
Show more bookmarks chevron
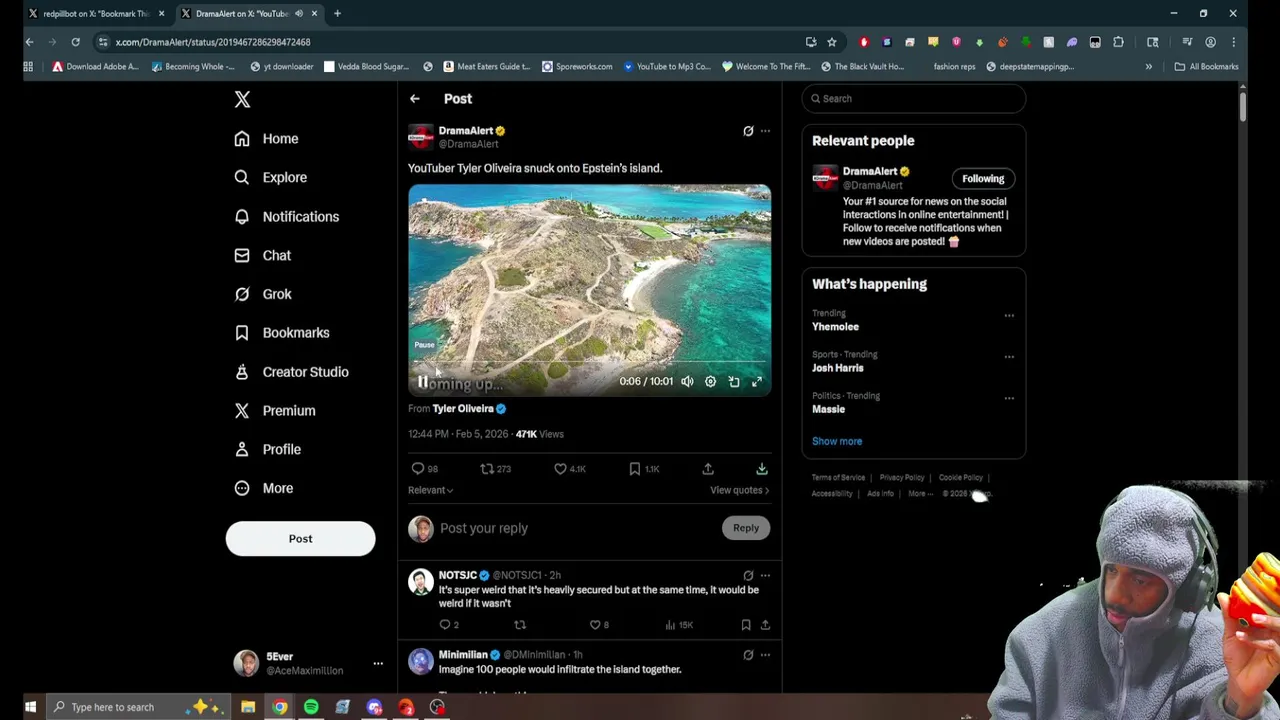pos(1148,67)
